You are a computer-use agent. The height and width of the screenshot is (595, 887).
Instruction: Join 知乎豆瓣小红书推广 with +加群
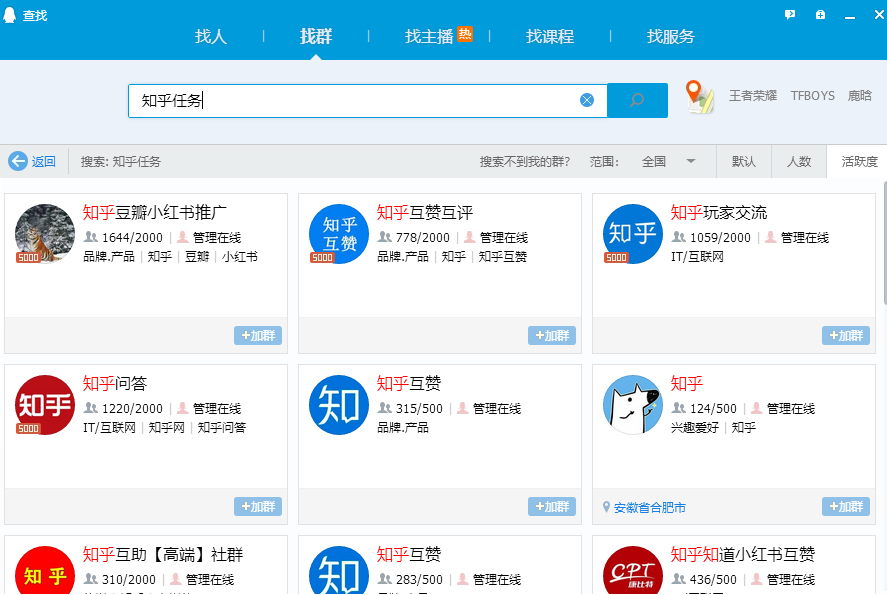click(258, 335)
